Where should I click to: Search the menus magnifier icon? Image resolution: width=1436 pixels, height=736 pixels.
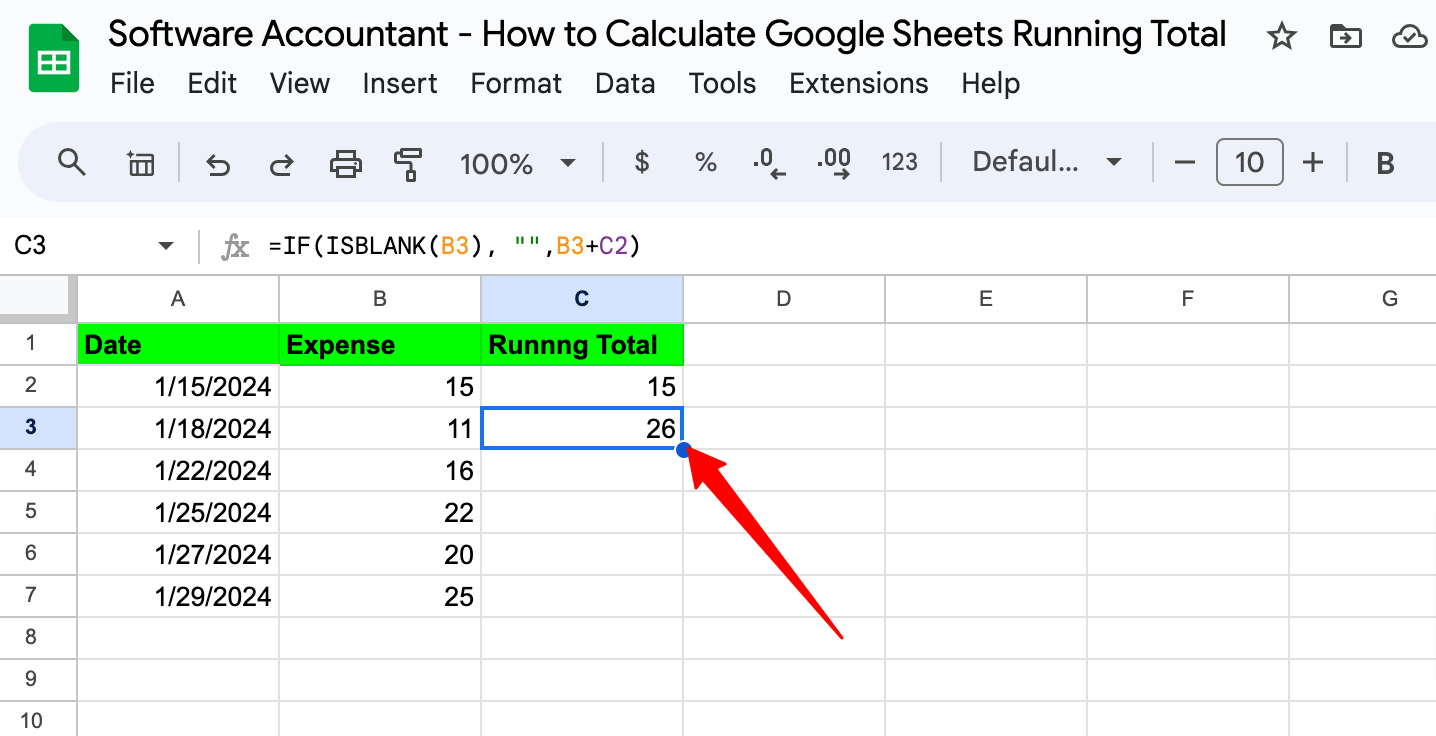tap(71, 162)
